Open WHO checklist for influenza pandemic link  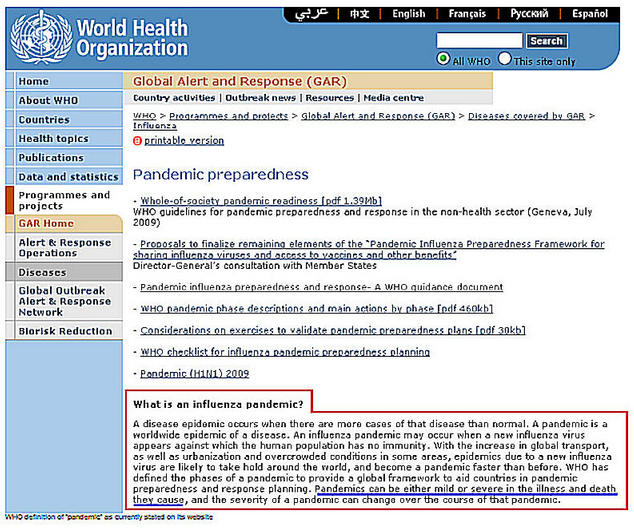(285, 352)
